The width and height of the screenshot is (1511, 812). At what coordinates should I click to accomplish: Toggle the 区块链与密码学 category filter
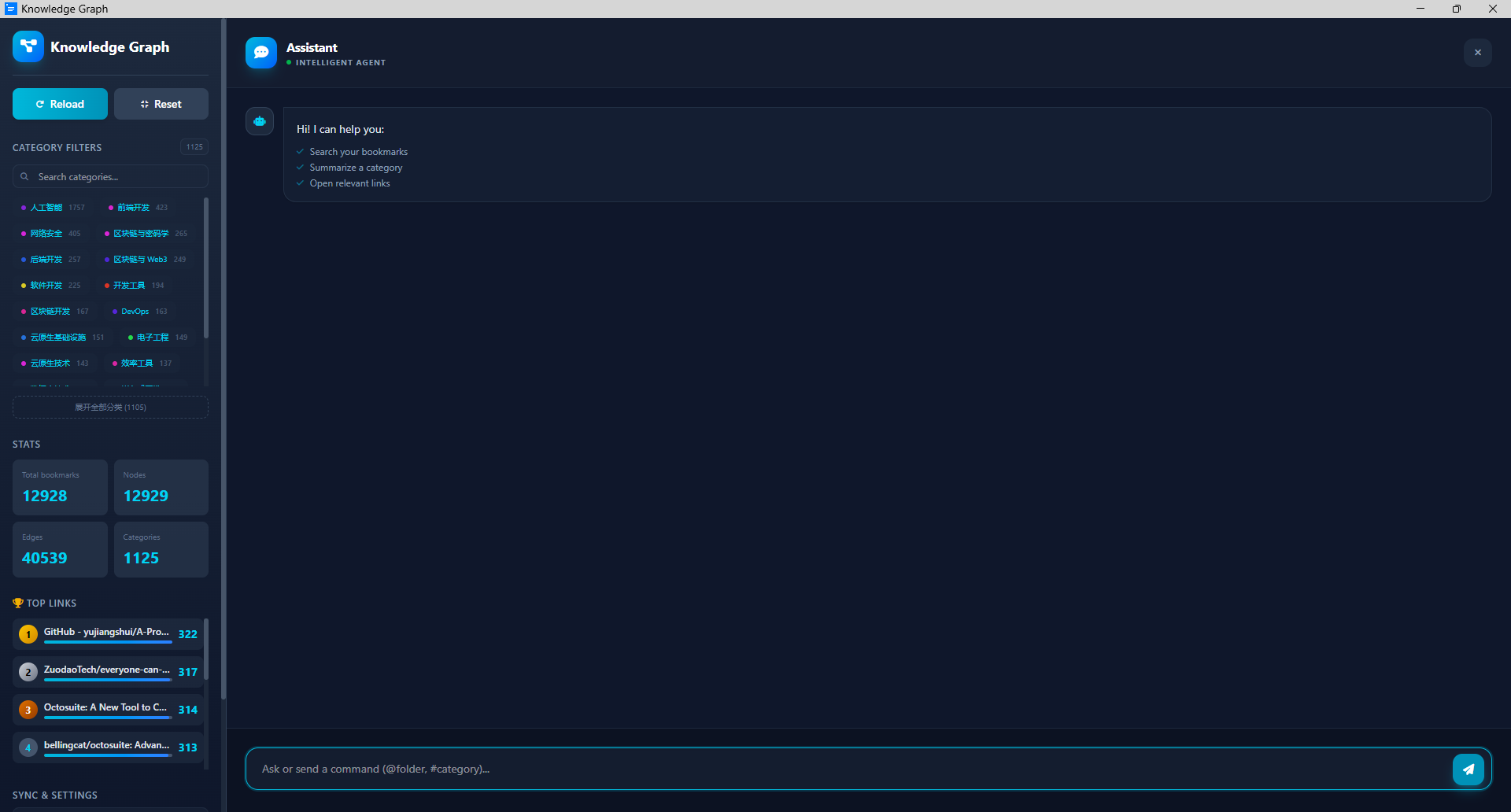146,234
